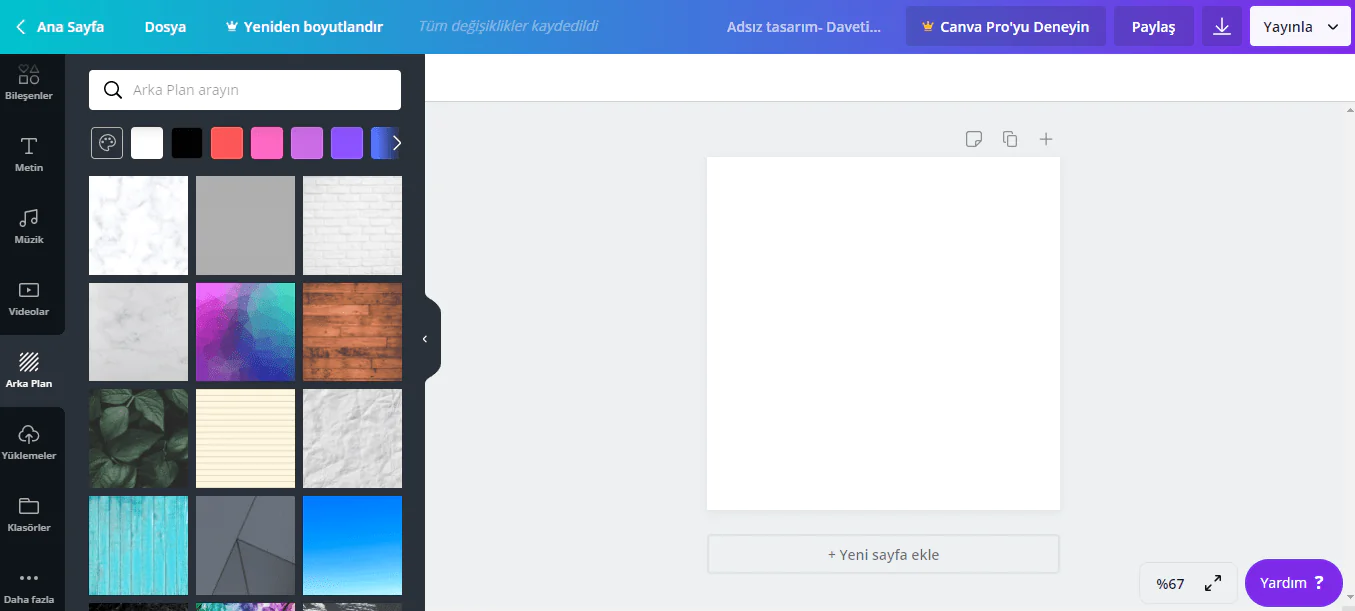The width and height of the screenshot is (1355, 611).
Task: Click the blank white canvas page
Action: pyautogui.click(x=883, y=333)
